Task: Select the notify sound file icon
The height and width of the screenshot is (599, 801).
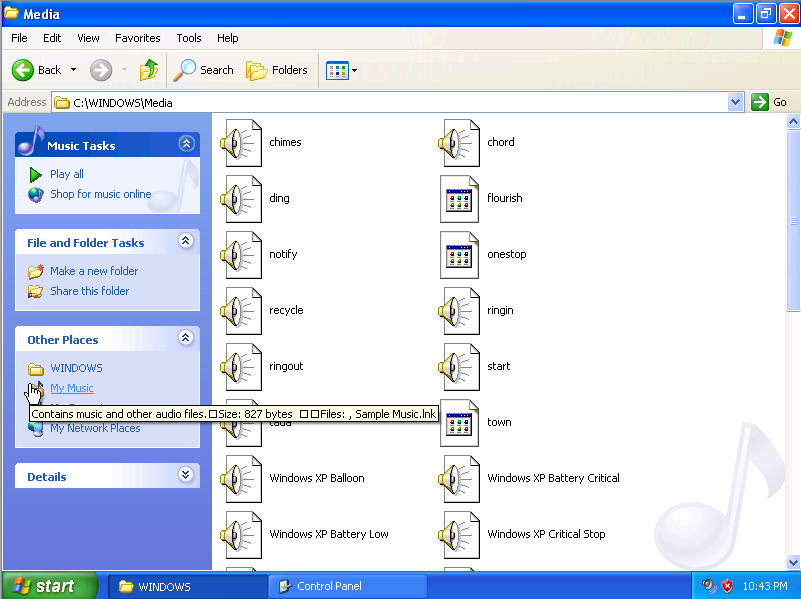Action: [x=241, y=255]
